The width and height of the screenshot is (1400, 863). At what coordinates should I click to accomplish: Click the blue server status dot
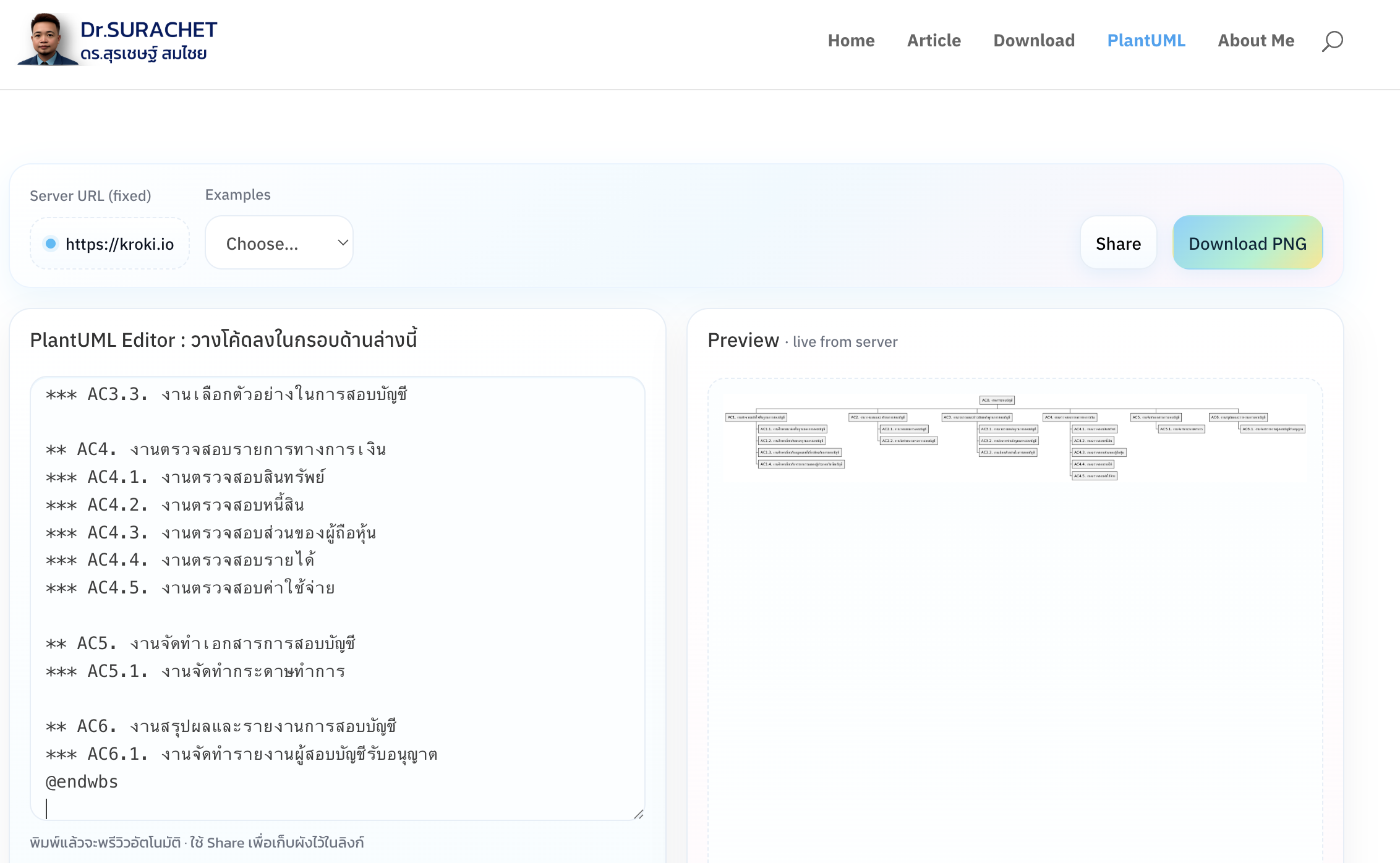coord(51,244)
